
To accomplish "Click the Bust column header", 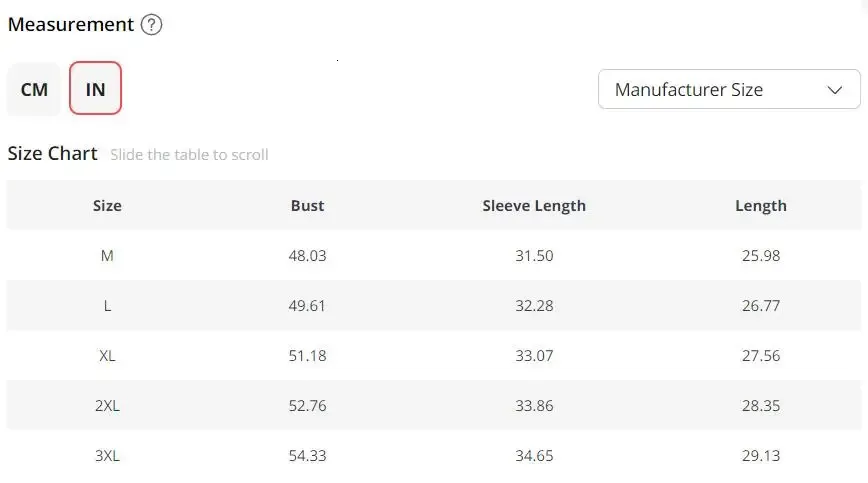I will coord(307,206).
